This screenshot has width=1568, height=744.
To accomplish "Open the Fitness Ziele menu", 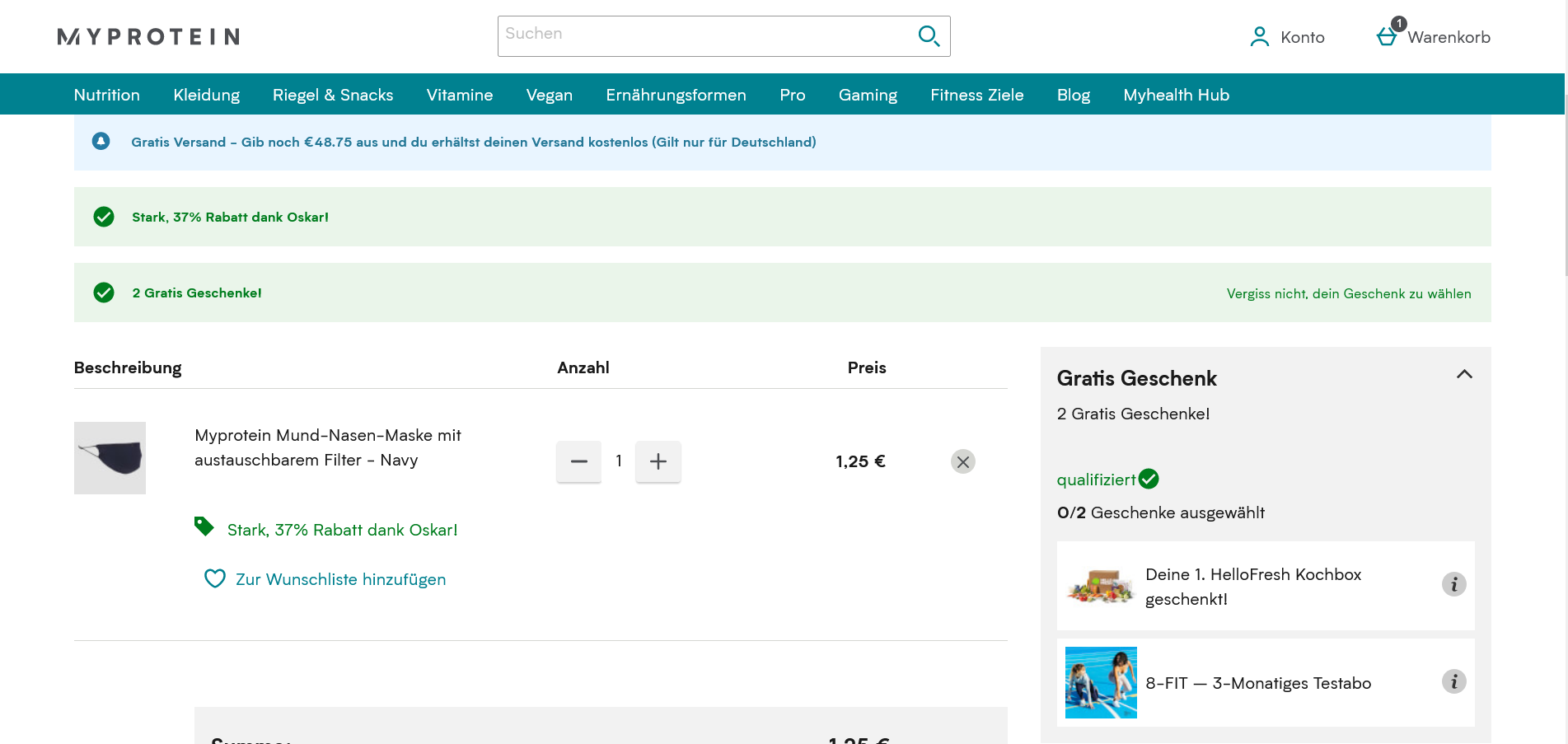I will click(977, 95).
